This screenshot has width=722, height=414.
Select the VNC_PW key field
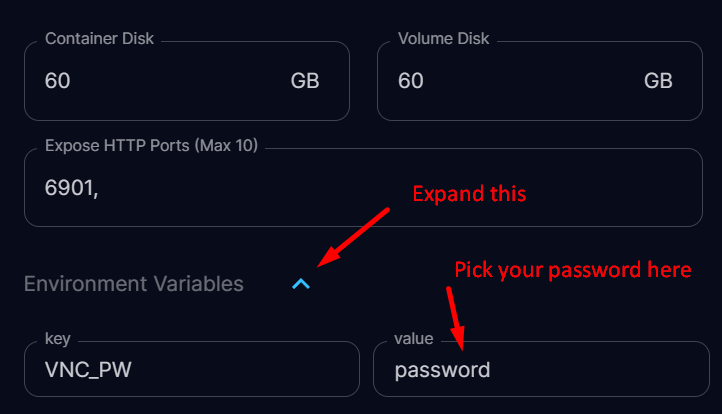(x=191, y=370)
